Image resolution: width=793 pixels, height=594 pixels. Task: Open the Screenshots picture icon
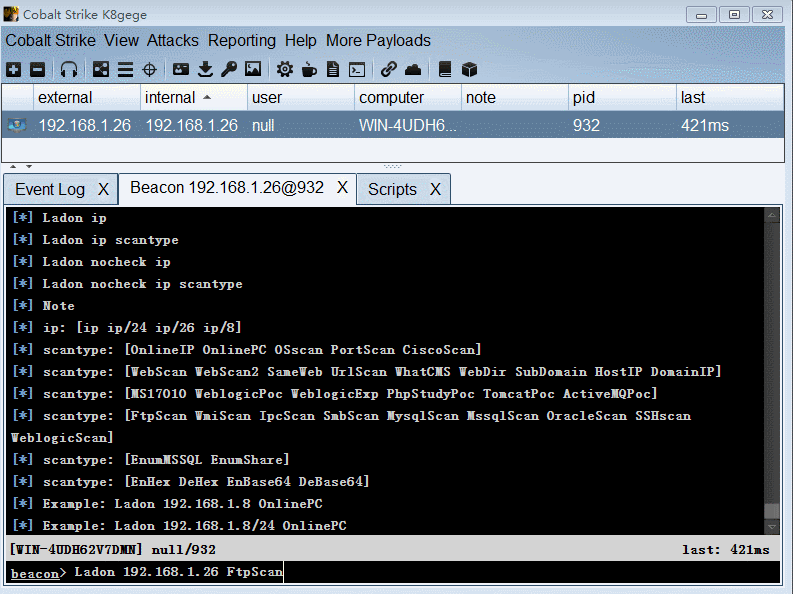253,69
